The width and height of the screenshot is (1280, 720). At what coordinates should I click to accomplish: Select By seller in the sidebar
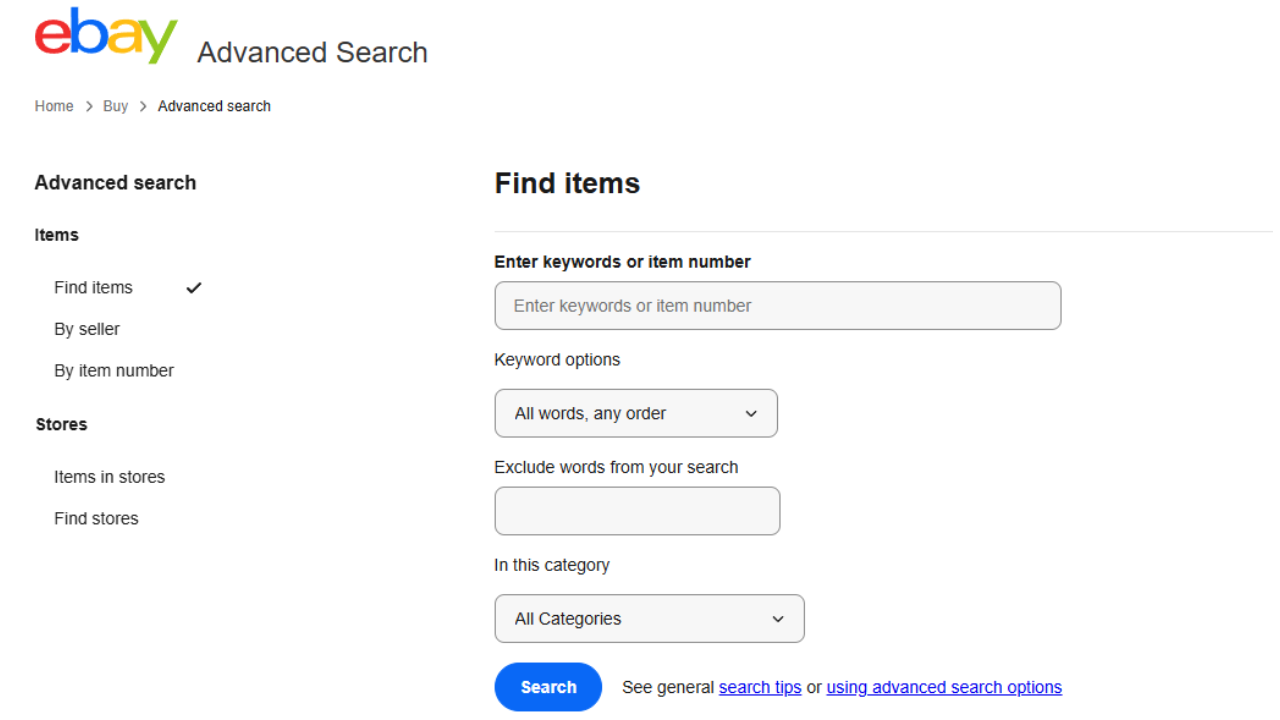86,328
